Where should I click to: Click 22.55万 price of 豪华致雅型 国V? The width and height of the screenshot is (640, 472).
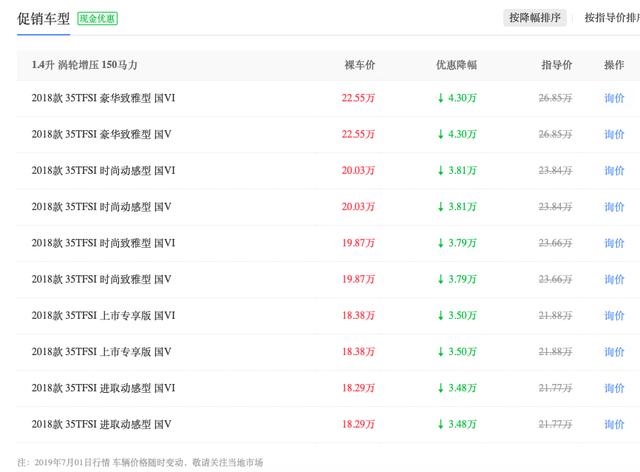(358, 134)
